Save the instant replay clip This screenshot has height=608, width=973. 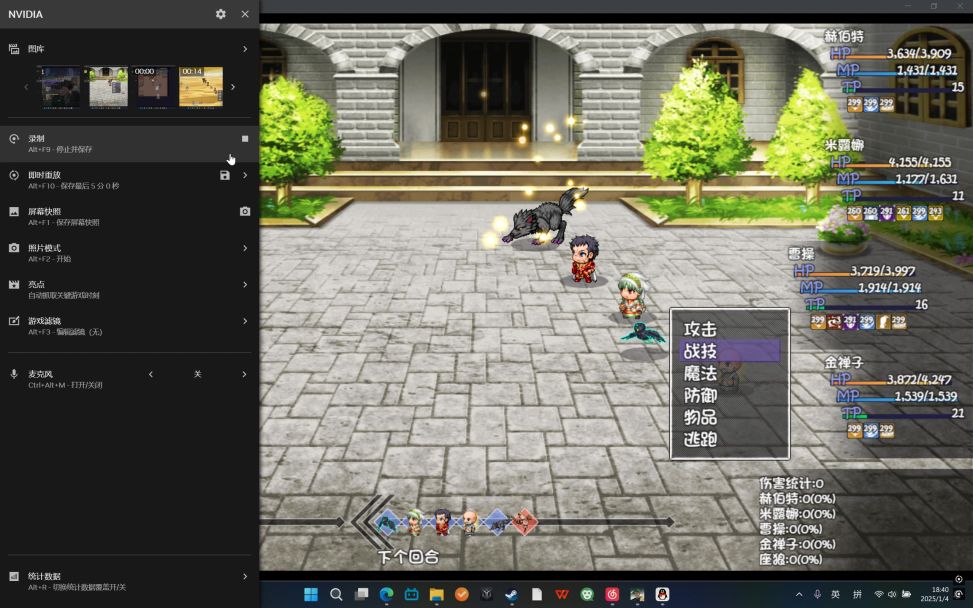(225, 175)
